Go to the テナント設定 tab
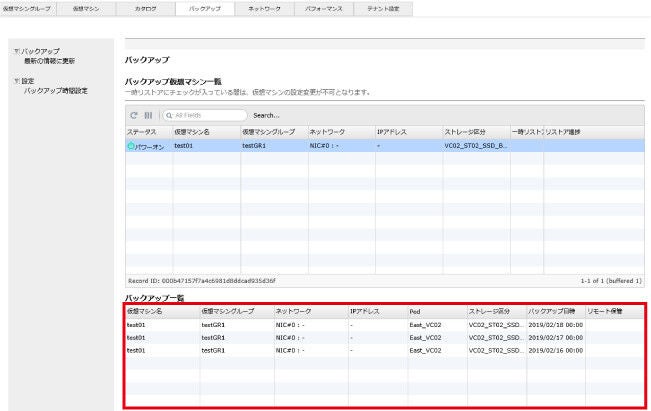The image size is (651, 411). (383, 8)
